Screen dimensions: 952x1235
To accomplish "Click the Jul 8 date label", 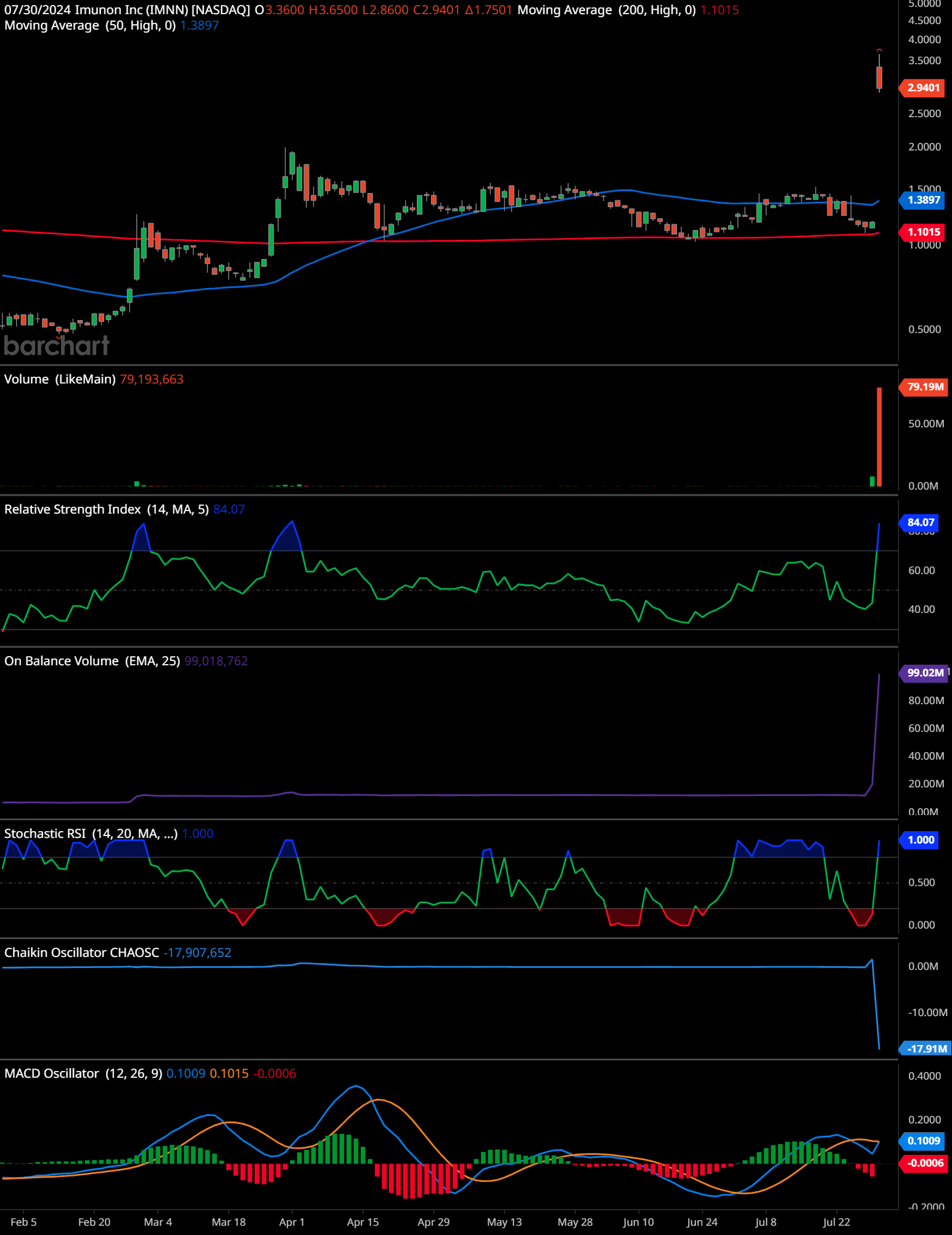I will [766, 1222].
